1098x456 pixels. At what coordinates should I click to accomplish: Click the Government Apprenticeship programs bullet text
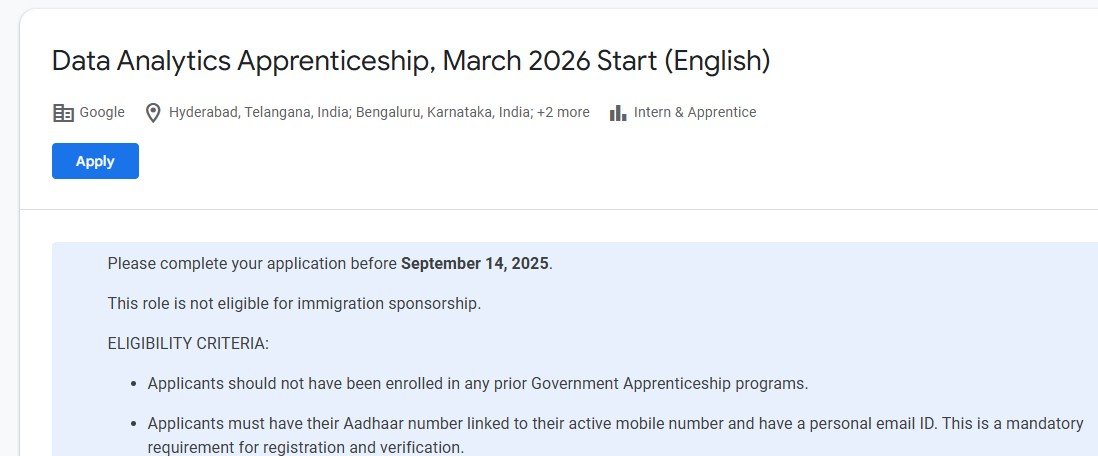click(x=478, y=384)
